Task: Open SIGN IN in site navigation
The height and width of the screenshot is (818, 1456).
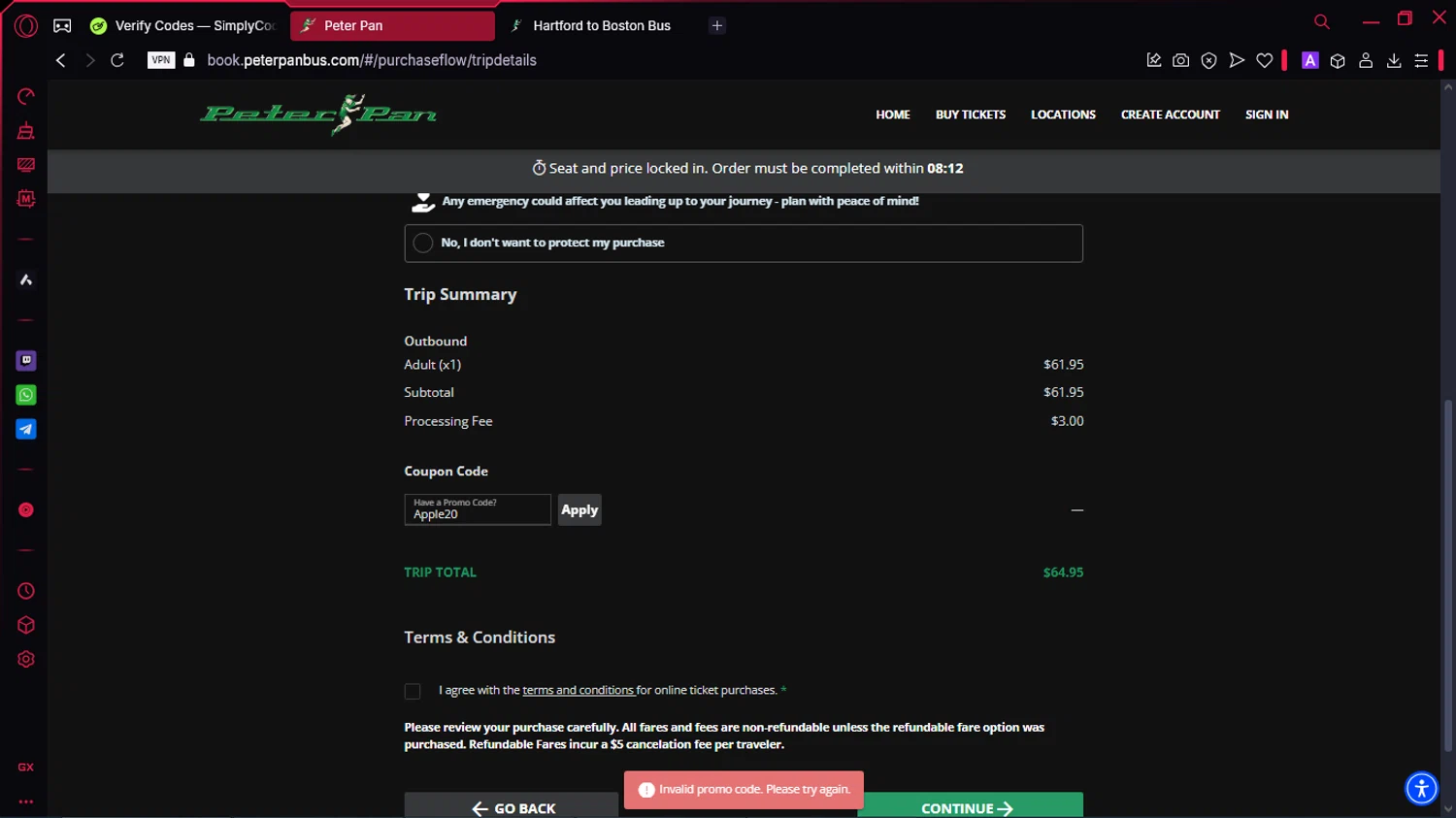Action: click(1267, 115)
